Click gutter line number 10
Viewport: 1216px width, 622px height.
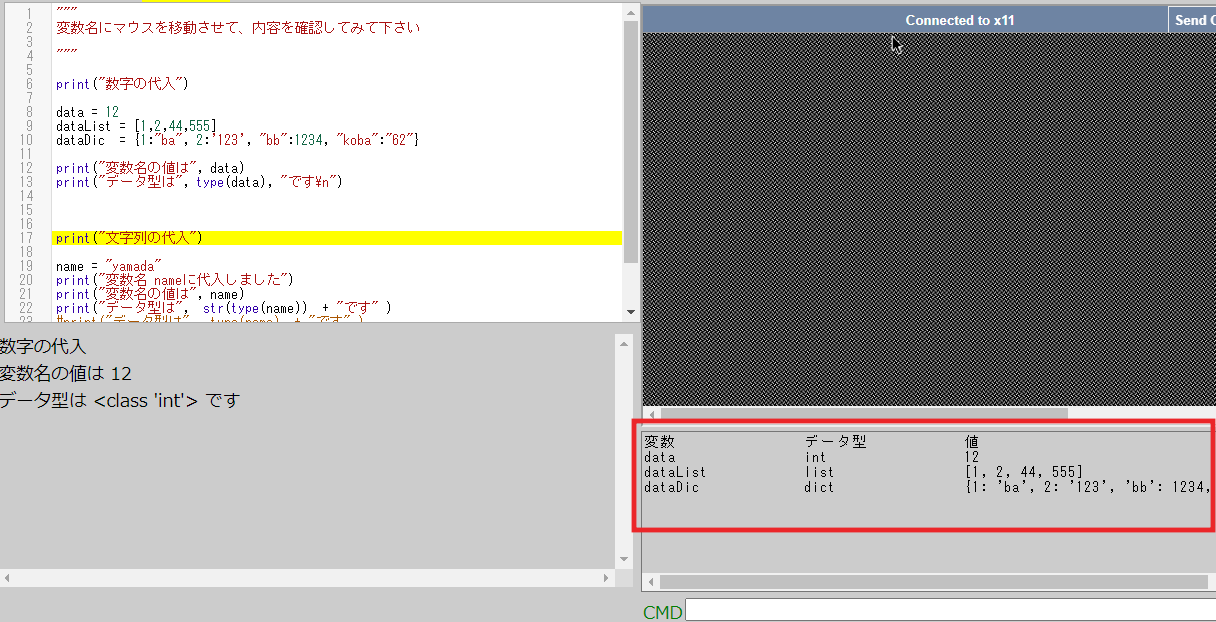26,140
